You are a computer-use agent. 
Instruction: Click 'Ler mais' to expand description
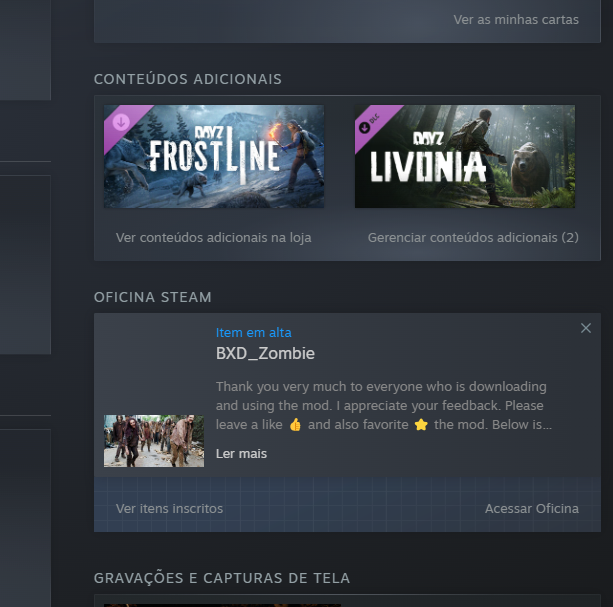pos(241,454)
